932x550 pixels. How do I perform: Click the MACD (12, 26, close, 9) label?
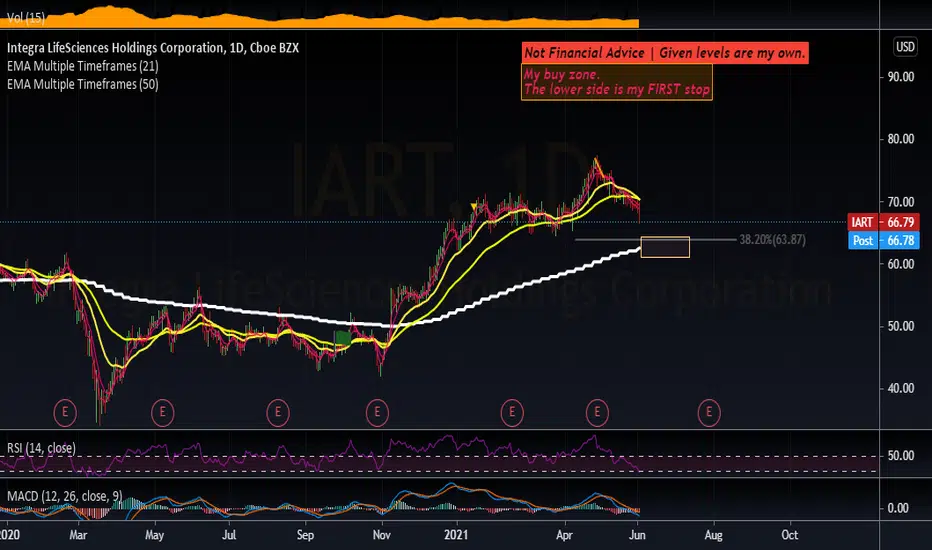(65, 496)
